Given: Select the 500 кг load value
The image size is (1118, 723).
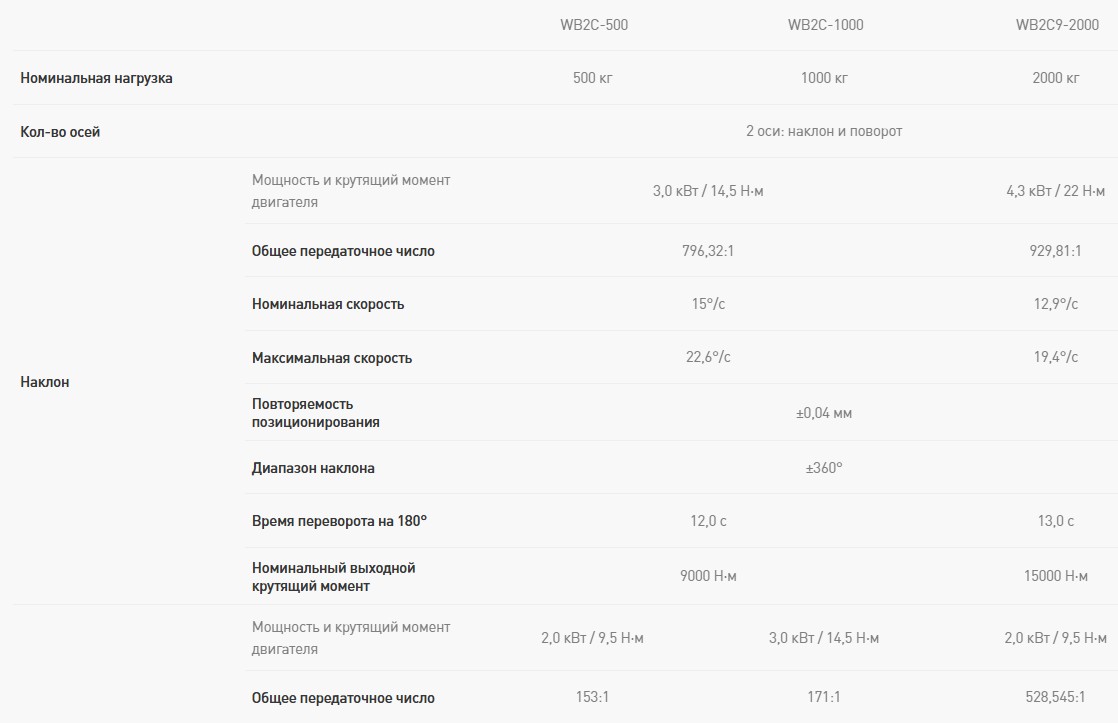Looking at the screenshot, I should [593, 78].
